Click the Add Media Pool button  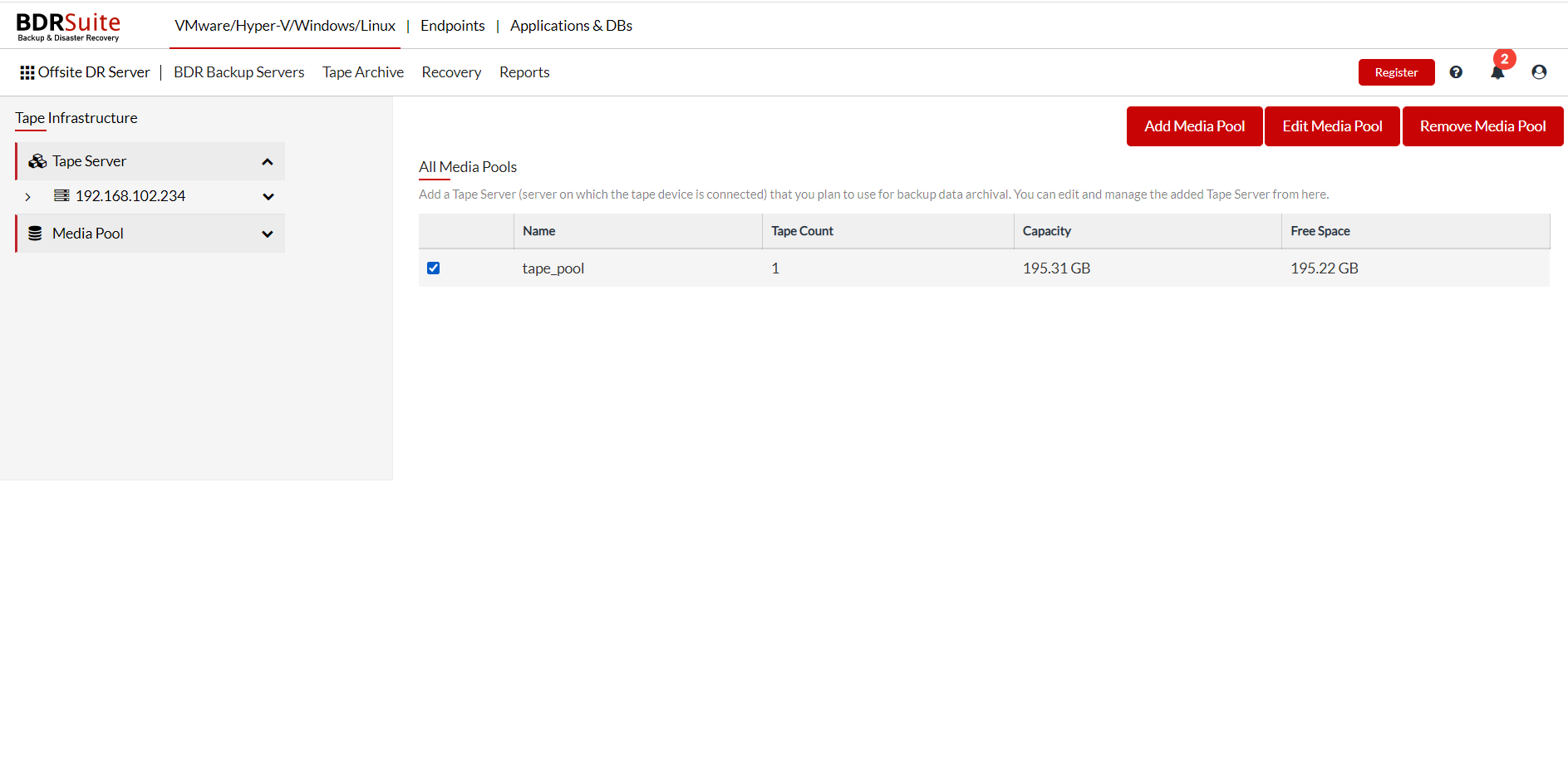click(x=1194, y=126)
